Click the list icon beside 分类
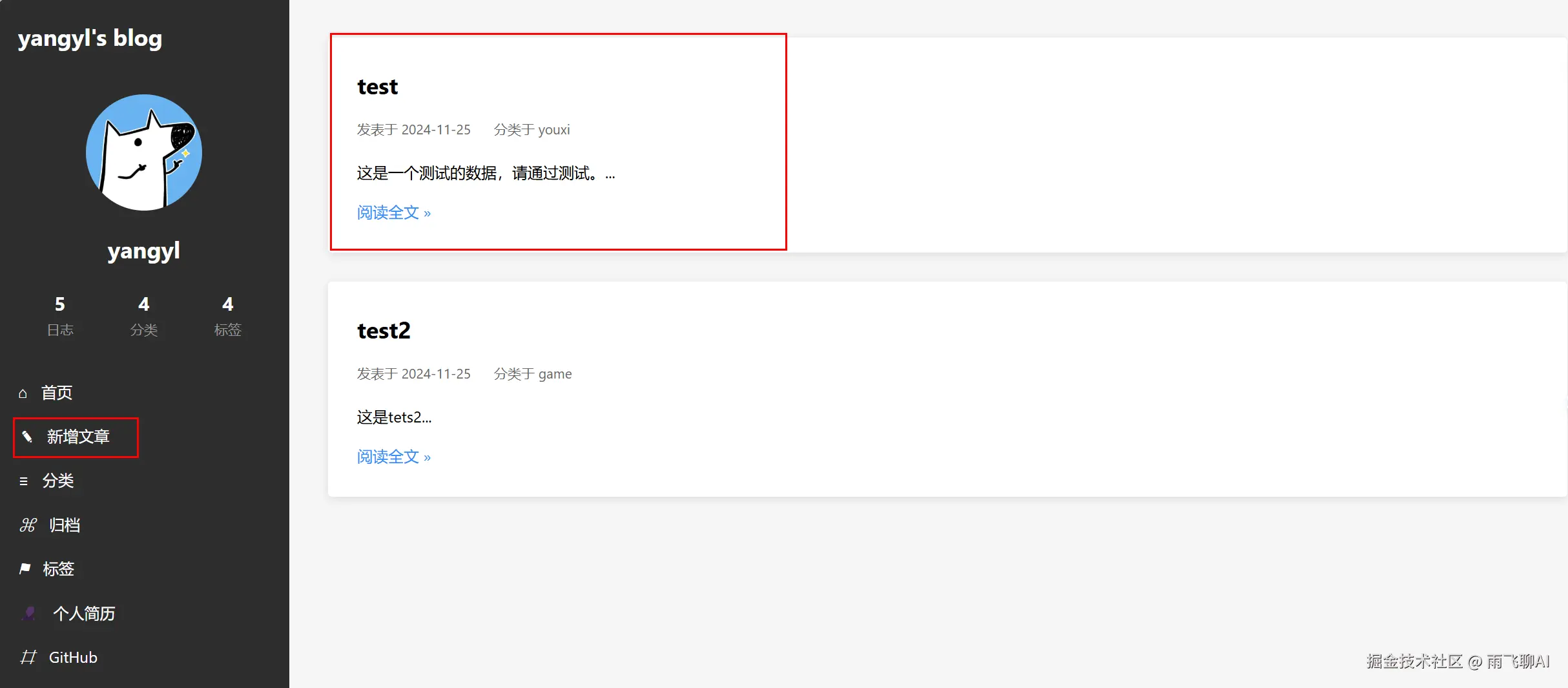The image size is (1568, 688). (24, 481)
